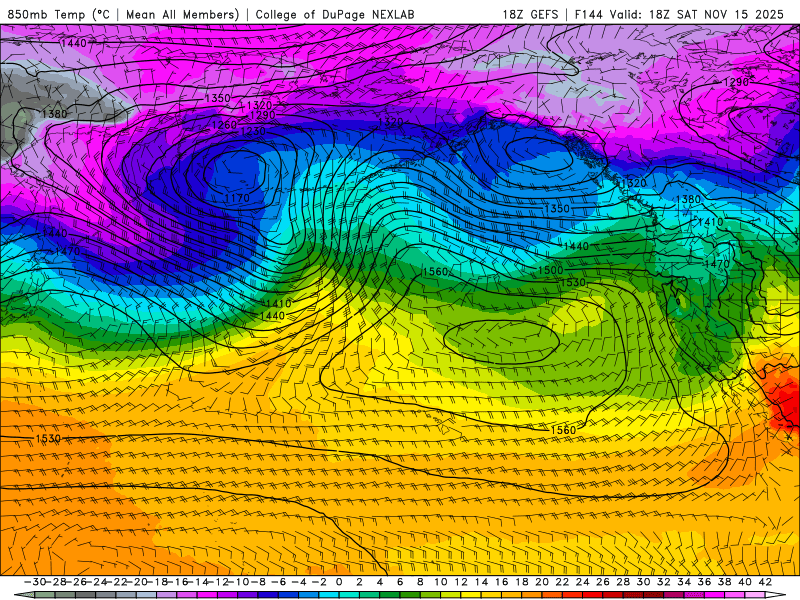The image size is (800, 600).
Task: Click the '18Z GEFS' model run text
Action: click(530, 14)
